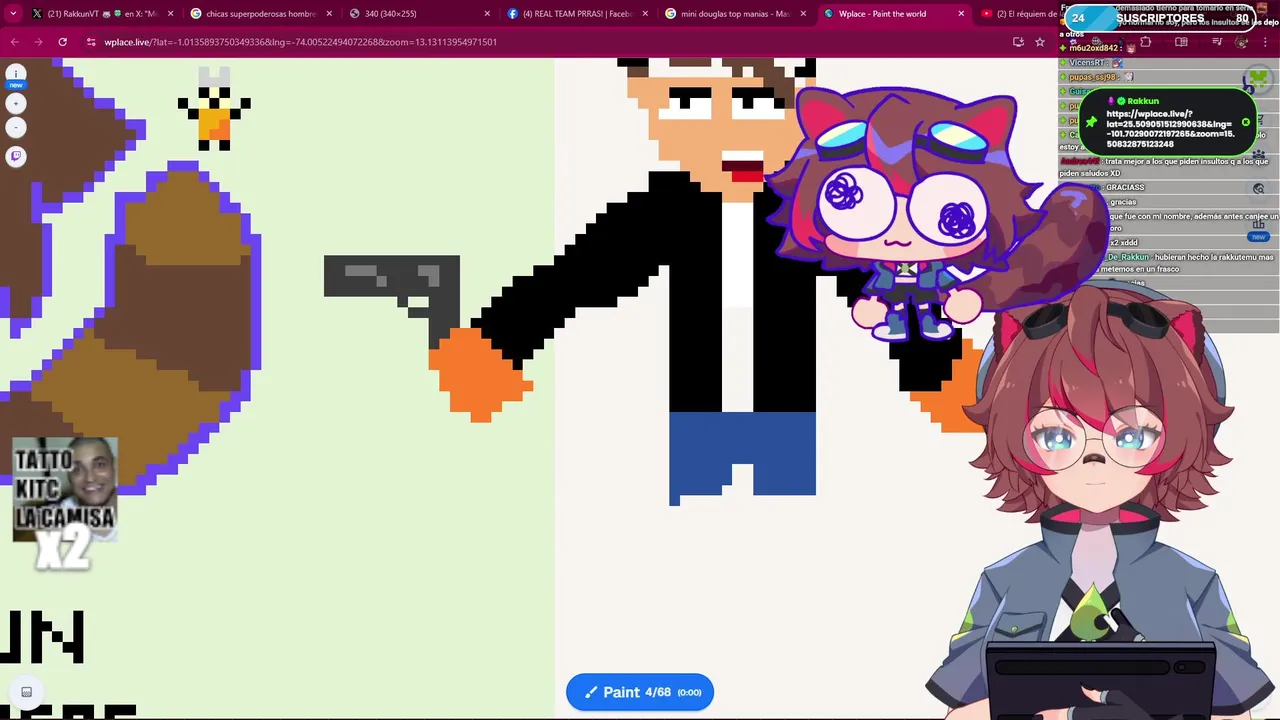The width and height of the screenshot is (1280, 720).
Task: Click the GRACIASS chat message
Action: (x=1125, y=188)
